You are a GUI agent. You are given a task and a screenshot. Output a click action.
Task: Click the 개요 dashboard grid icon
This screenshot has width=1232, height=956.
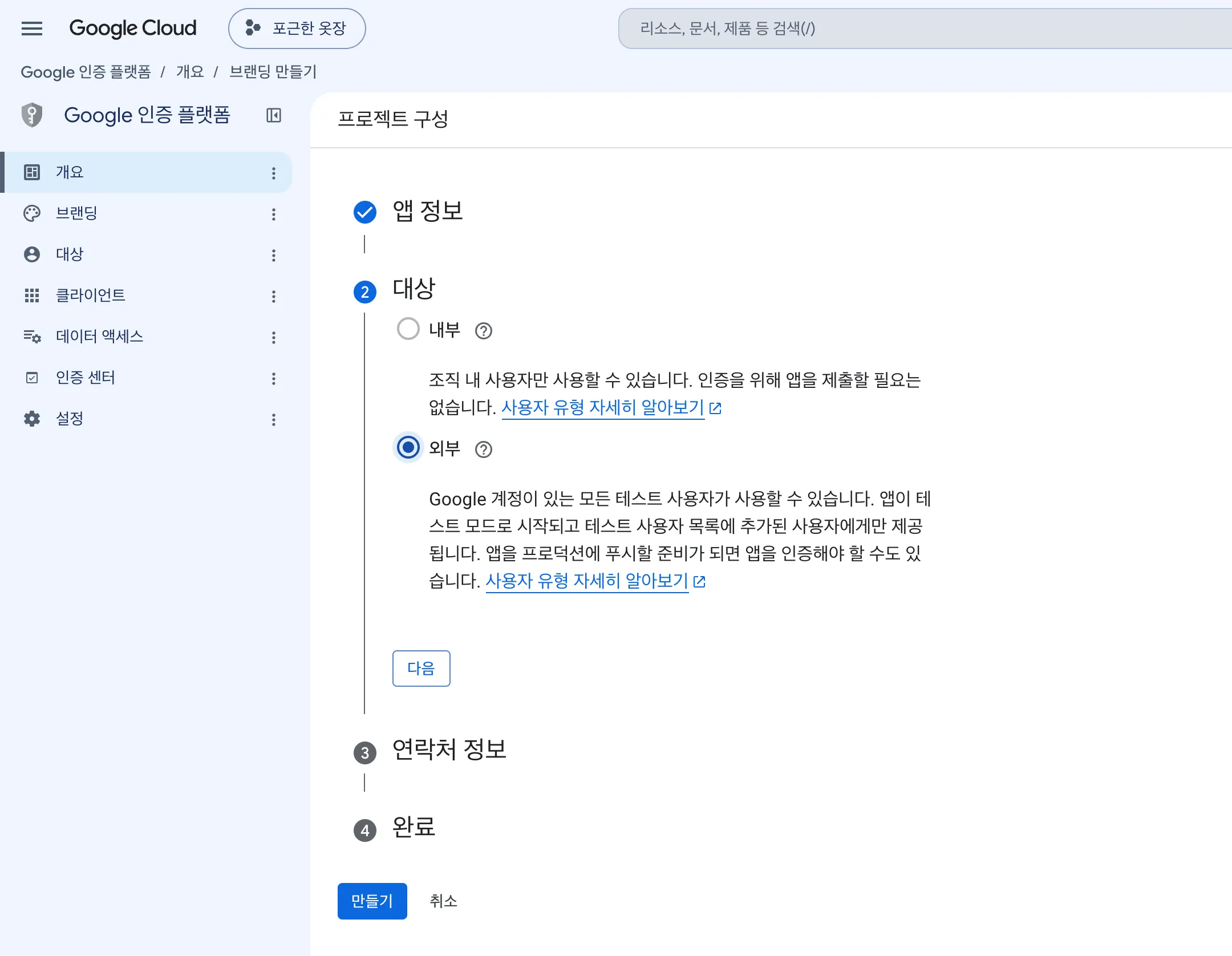click(x=32, y=172)
